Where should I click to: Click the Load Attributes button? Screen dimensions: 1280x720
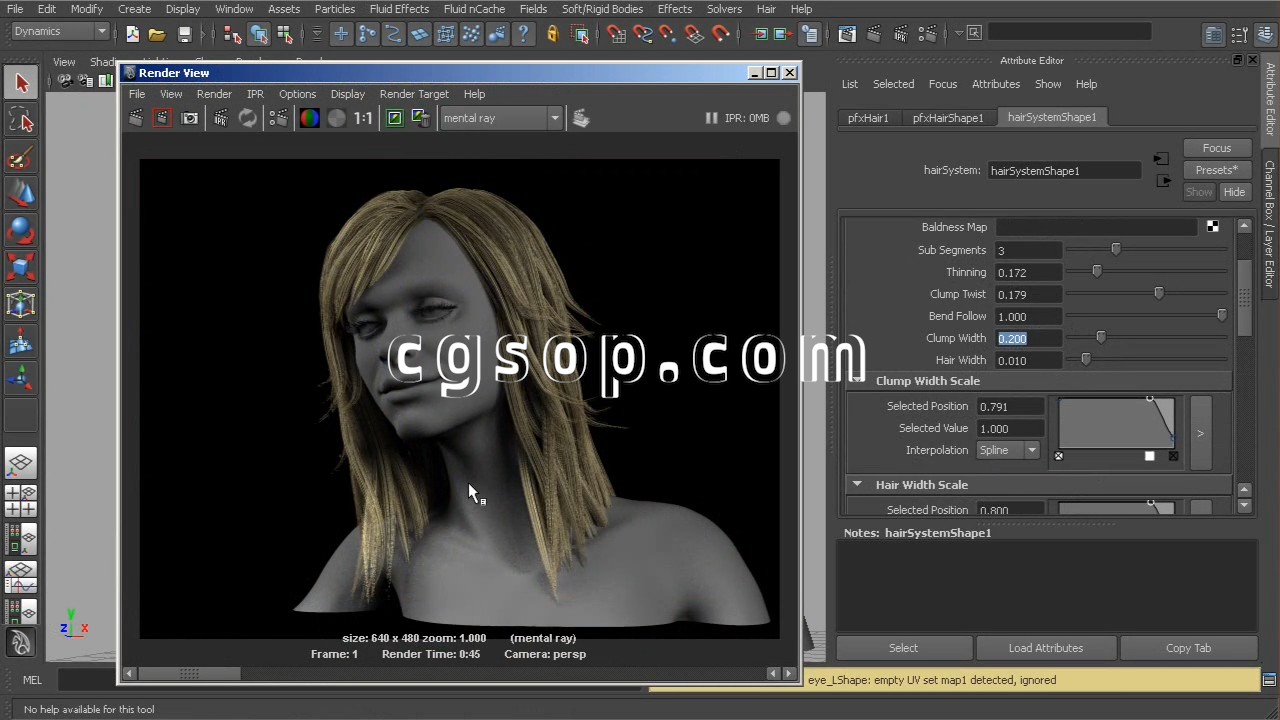(1045, 648)
